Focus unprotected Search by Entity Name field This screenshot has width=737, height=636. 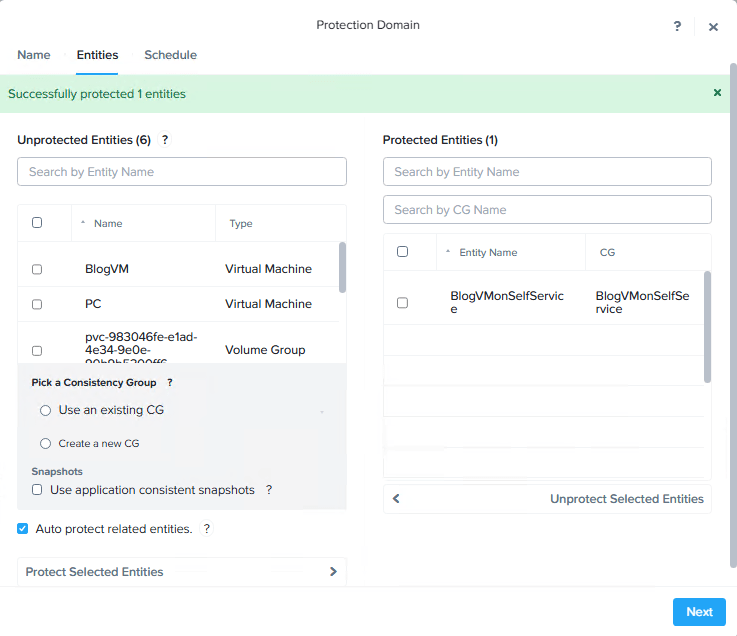tap(182, 172)
